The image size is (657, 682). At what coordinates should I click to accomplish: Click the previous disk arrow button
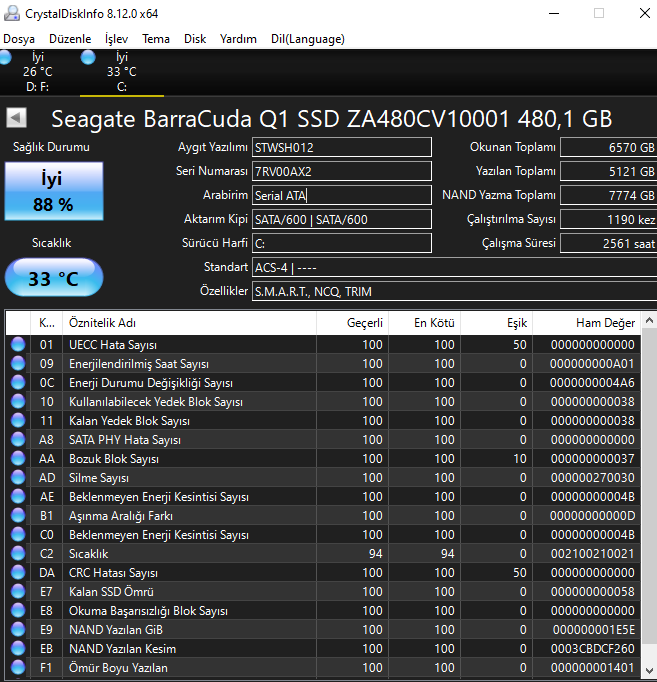(x=17, y=117)
